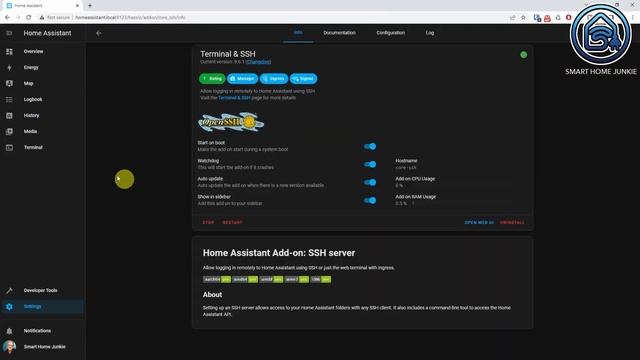Click the Logbook sidebar label
The height and width of the screenshot is (360, 640).
pos(33,99)
